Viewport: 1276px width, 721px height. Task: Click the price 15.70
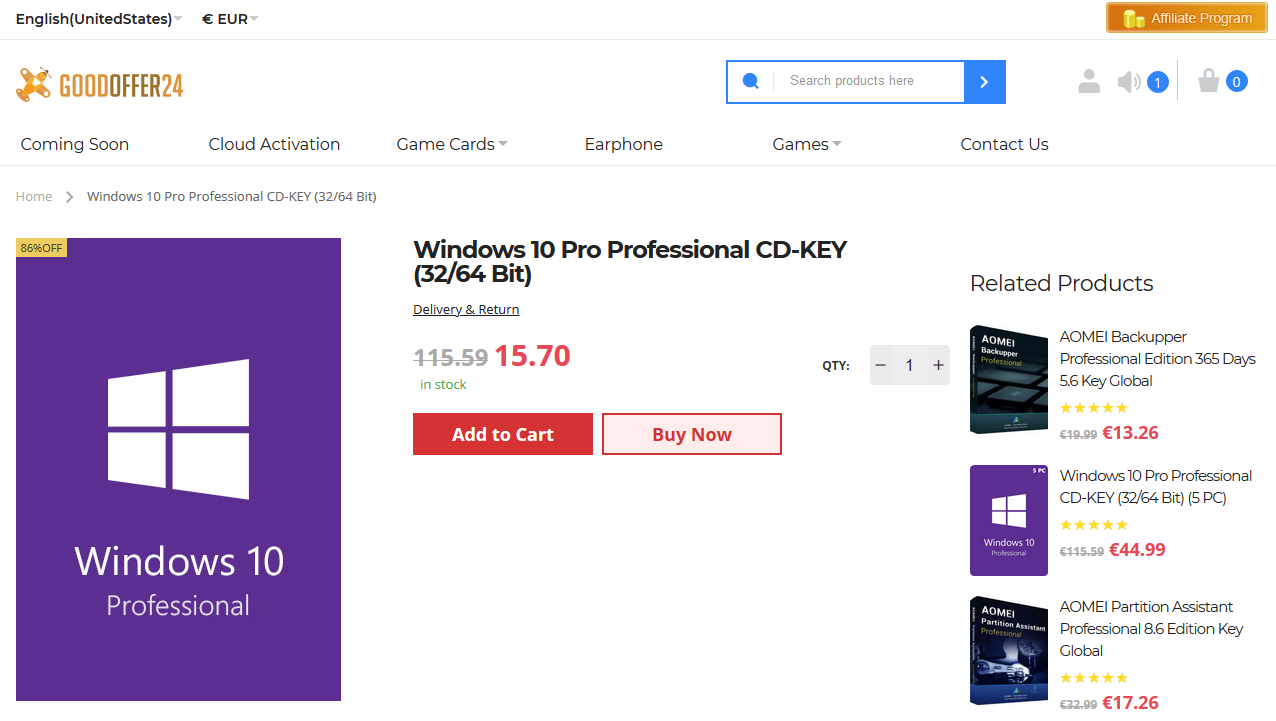click(532, 355)
